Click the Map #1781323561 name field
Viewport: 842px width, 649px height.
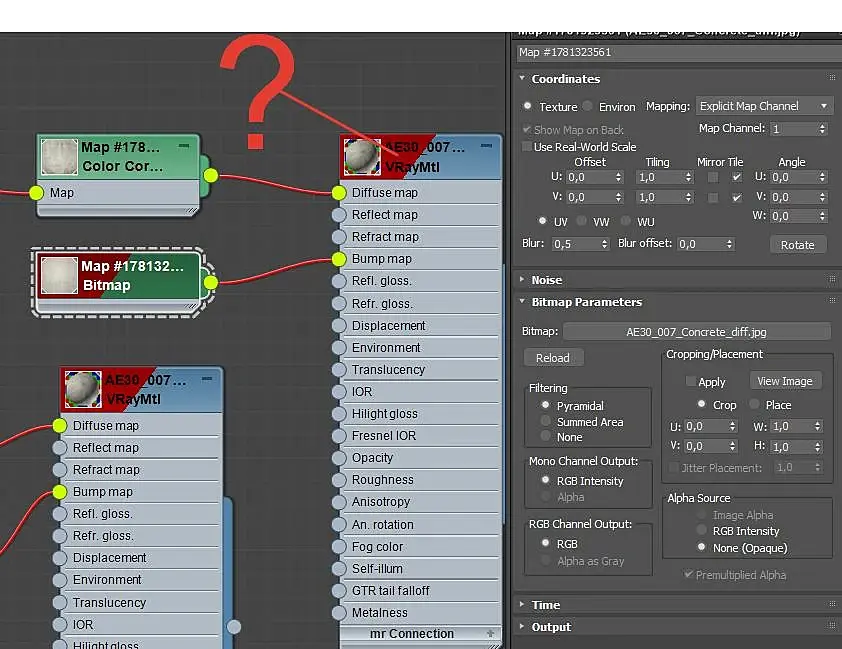[x=679, y=53]
